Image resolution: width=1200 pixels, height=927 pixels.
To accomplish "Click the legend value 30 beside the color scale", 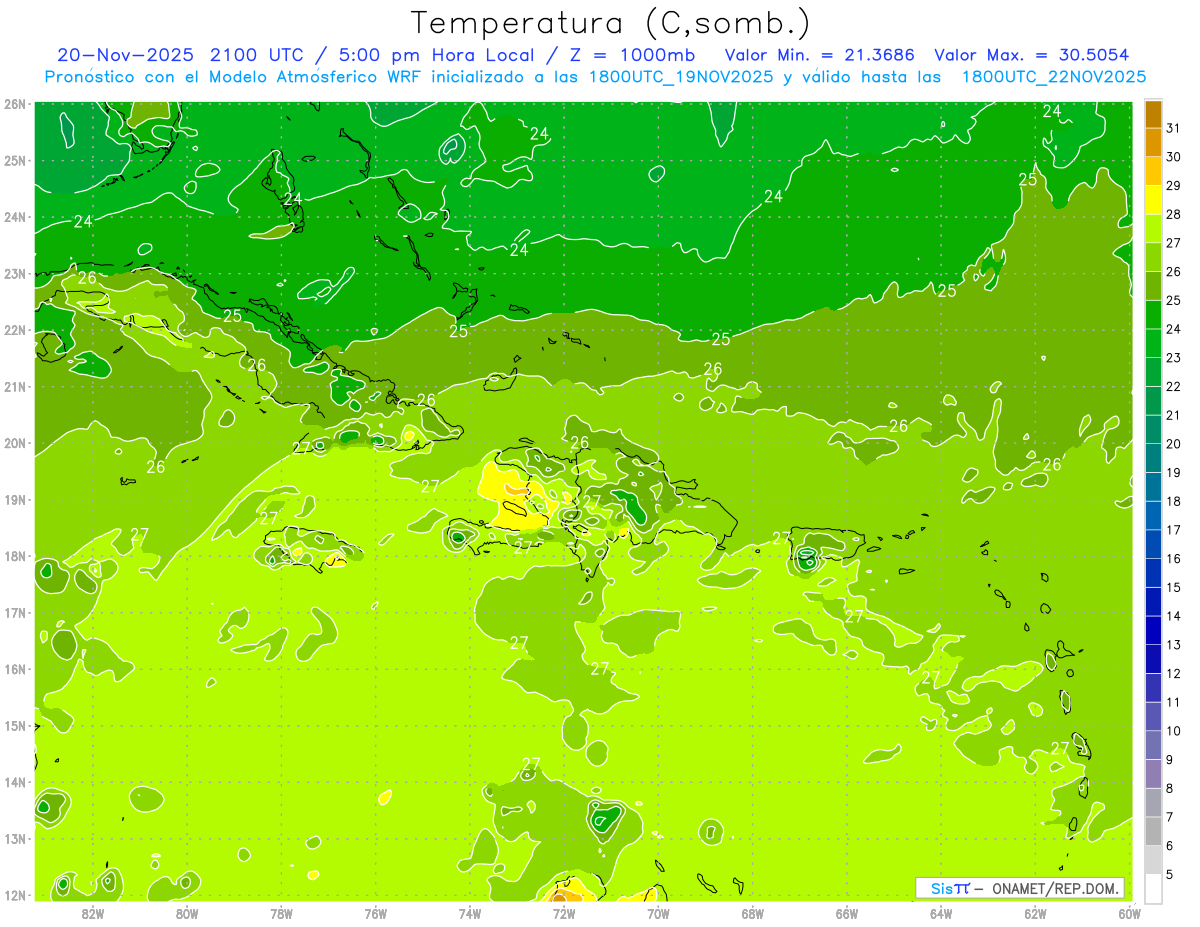I will coord(1174,157).
